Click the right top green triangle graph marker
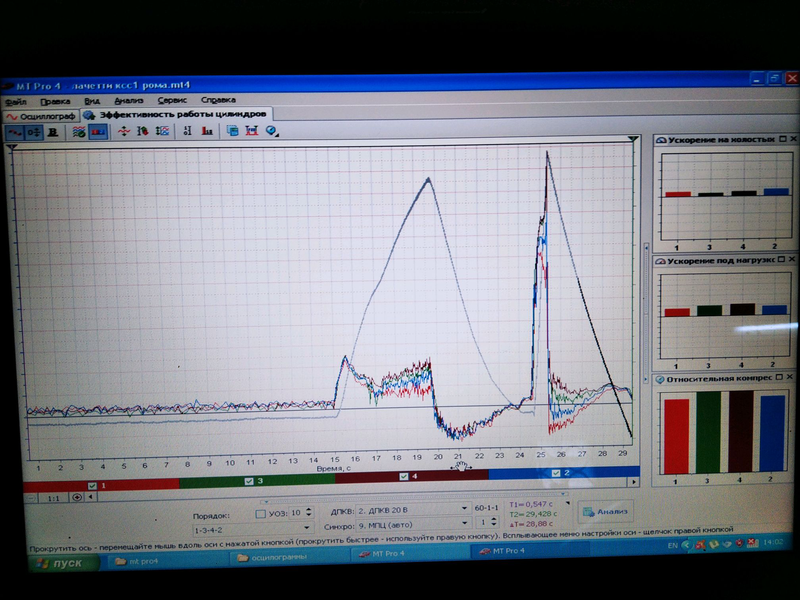The width and height of the screenshot is (800, 600). [x=633, y=139]
